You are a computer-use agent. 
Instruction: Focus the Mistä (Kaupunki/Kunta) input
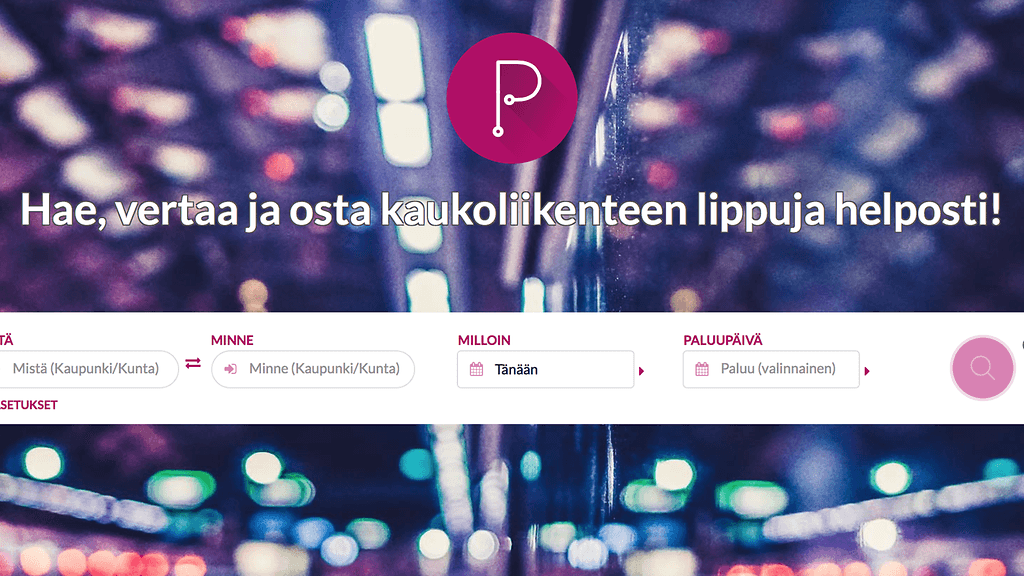pos(88,369)
